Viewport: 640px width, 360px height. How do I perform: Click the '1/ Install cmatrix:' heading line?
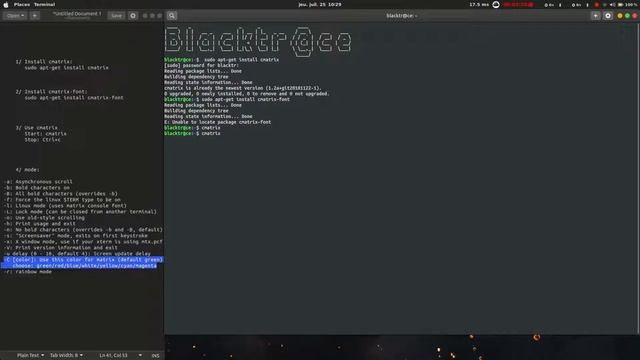(44, 62)
